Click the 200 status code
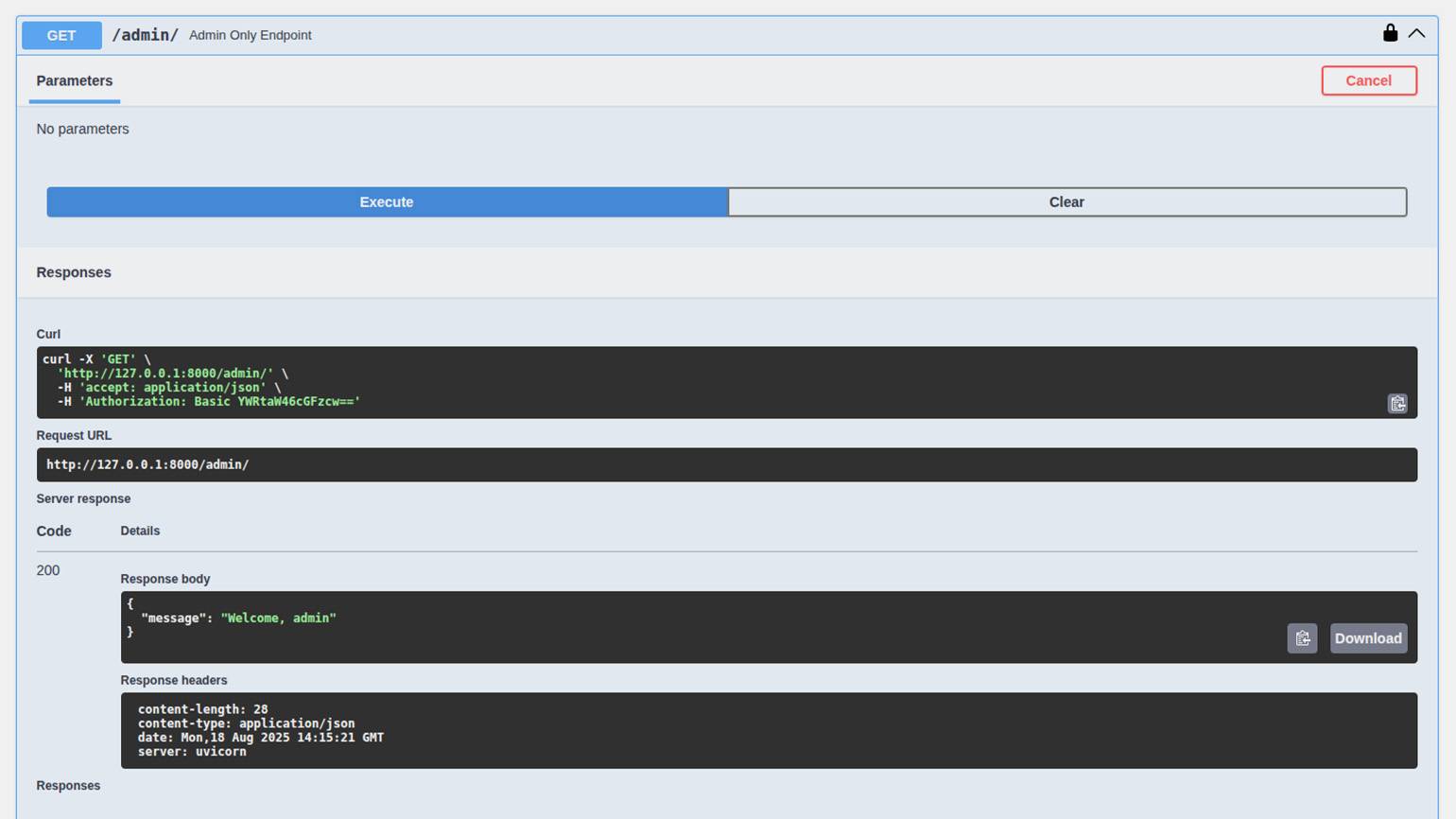 coord(48,570)
